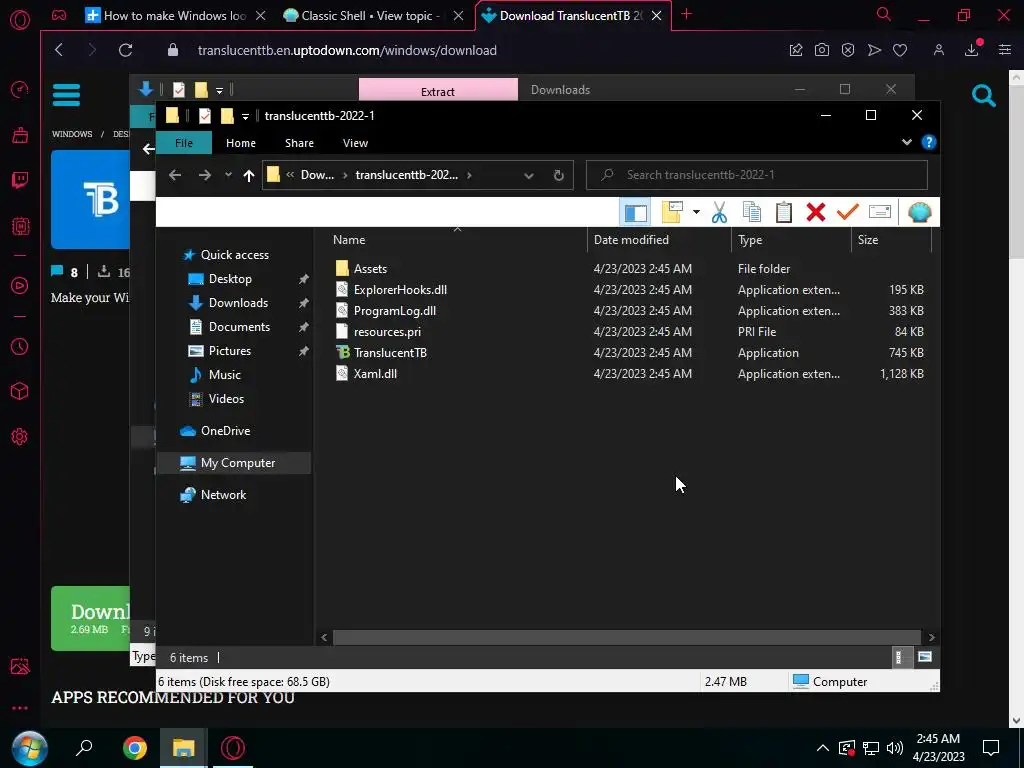The width and height of the screenshot is (1024, 768).
Task: Open recent locations dropdown arrow
Action: 228,175
